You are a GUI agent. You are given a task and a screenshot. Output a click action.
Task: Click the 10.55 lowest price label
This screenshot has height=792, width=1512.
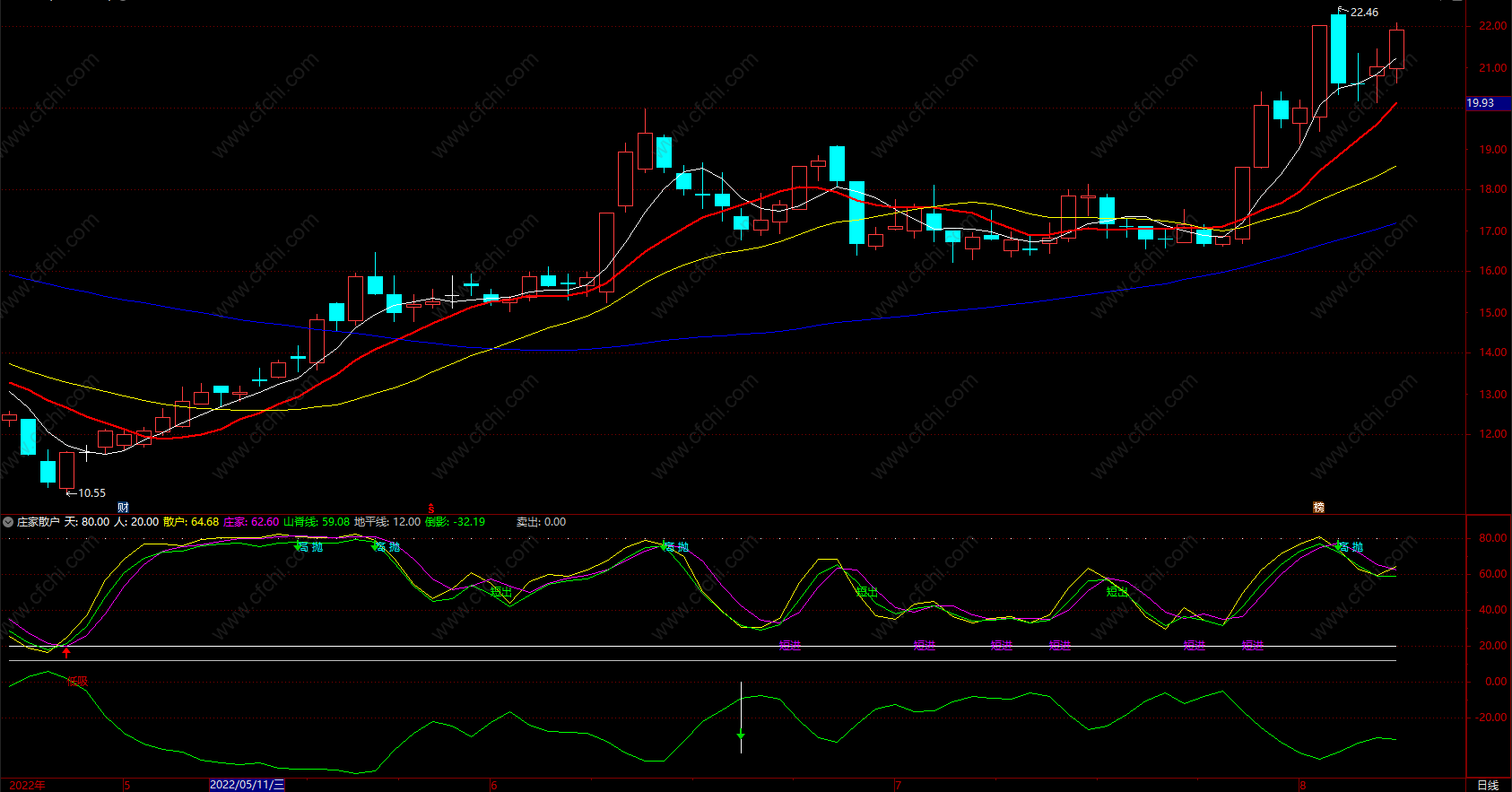(x=91, y=493)
